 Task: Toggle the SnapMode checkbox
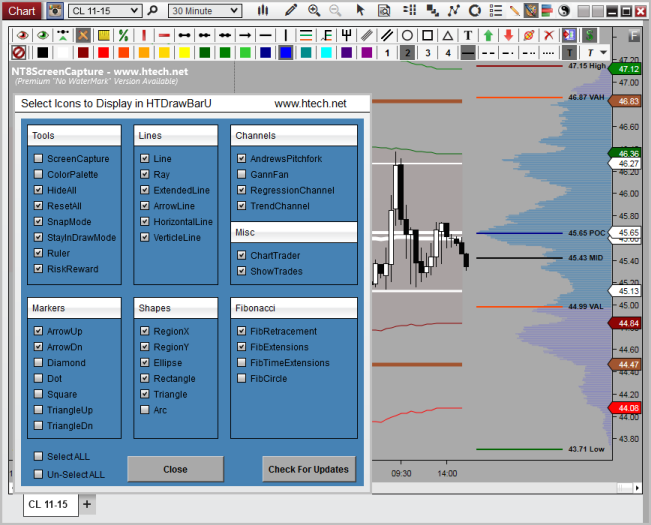click(x=38, y=221)
